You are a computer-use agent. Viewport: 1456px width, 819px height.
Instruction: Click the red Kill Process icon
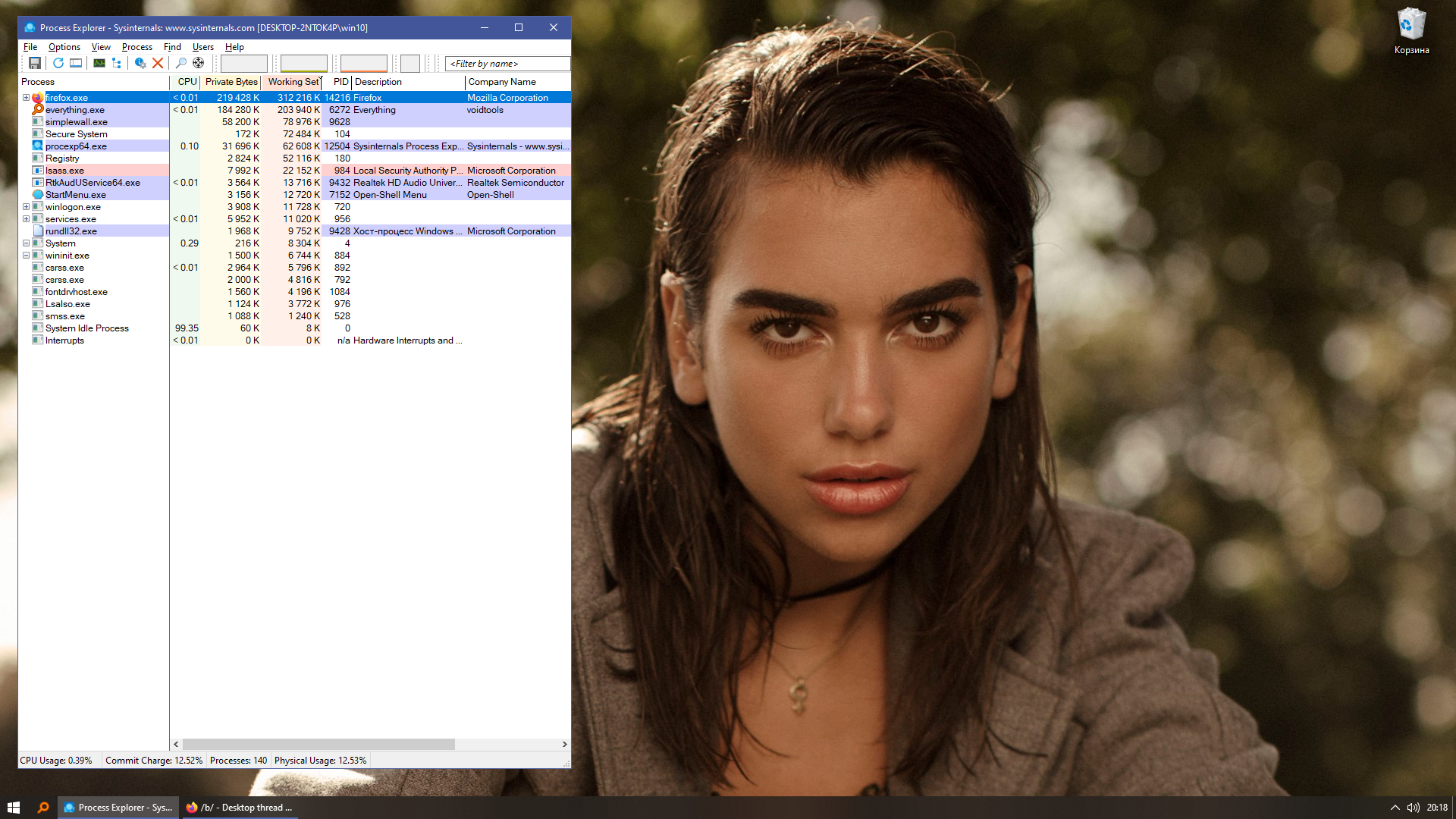point(158,63)
